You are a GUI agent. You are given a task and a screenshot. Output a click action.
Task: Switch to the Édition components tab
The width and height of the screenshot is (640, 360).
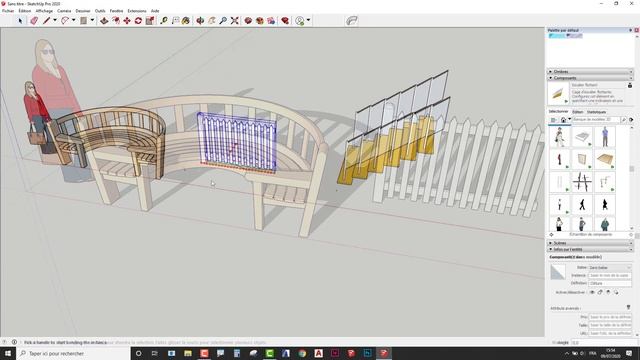pyautogui.click(x=578, y=112)
